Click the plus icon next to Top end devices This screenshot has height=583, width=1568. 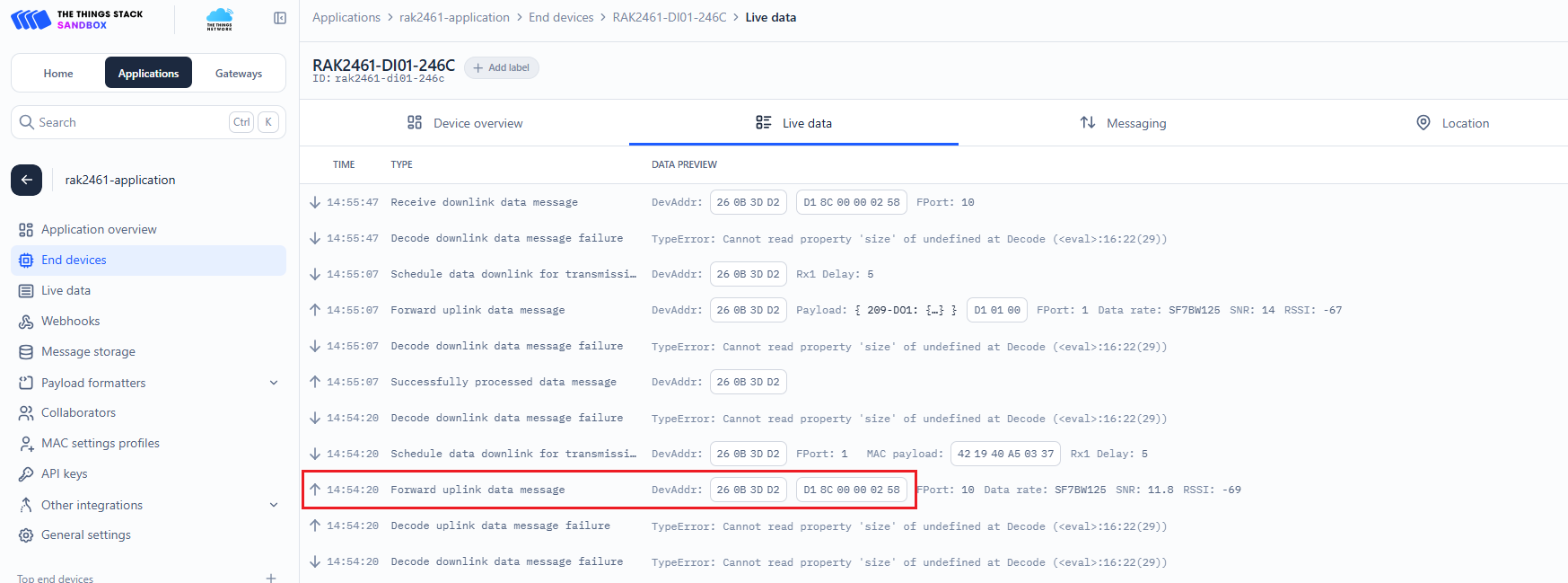coord(270,578)
